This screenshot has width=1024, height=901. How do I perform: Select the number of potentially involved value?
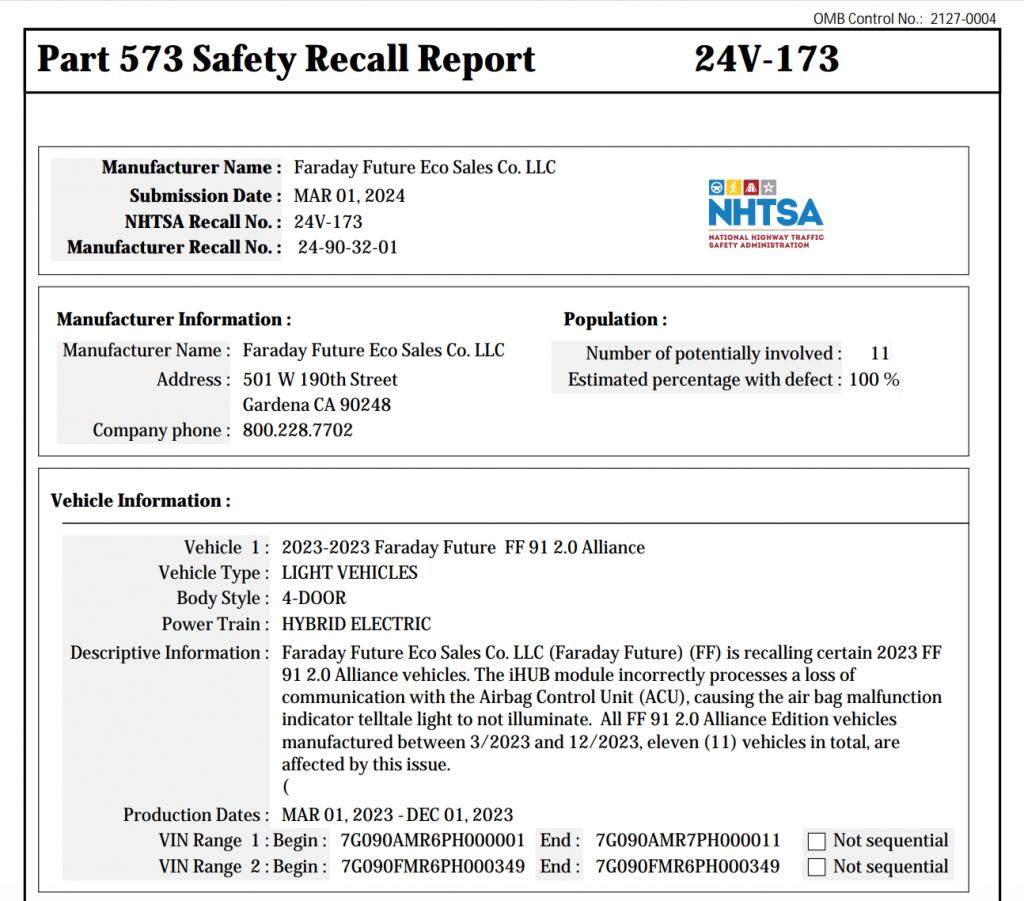click(880, 353)
